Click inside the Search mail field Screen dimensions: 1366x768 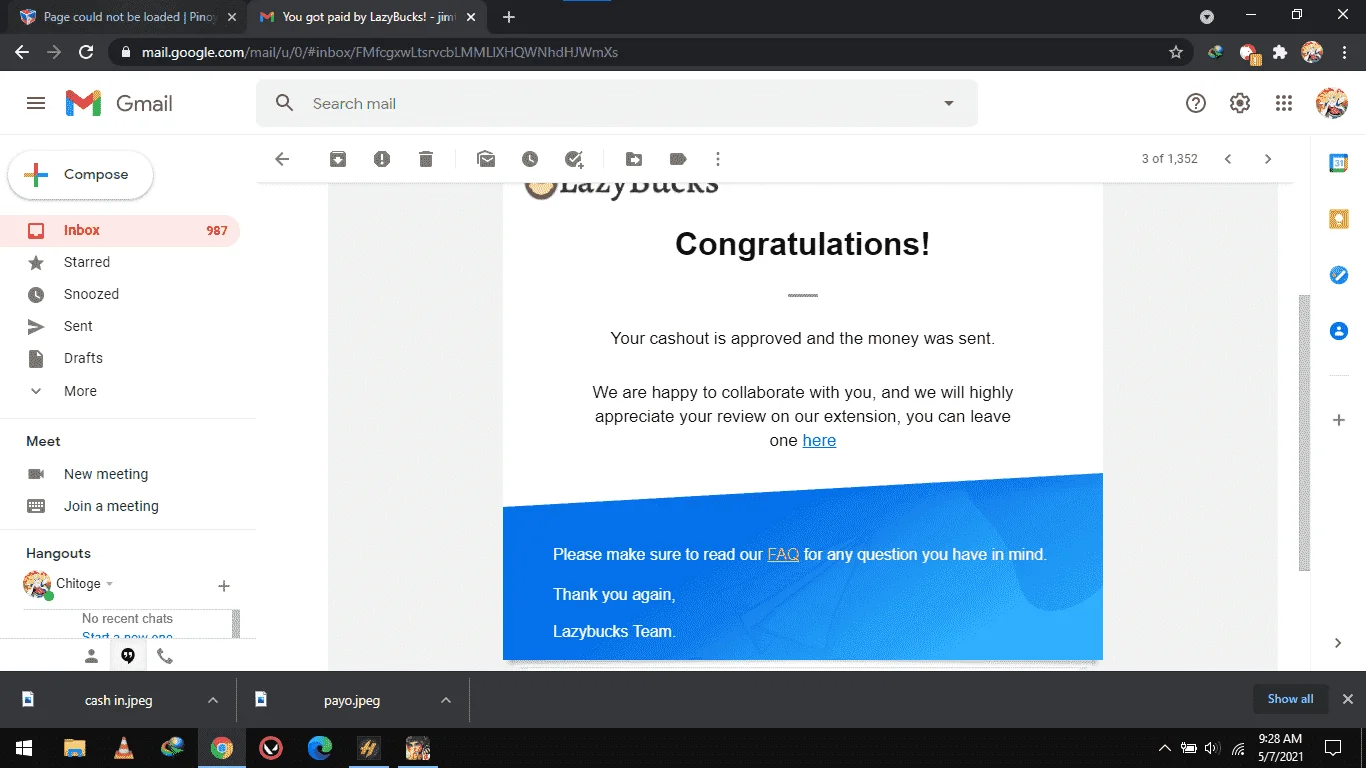coord(617,103)
